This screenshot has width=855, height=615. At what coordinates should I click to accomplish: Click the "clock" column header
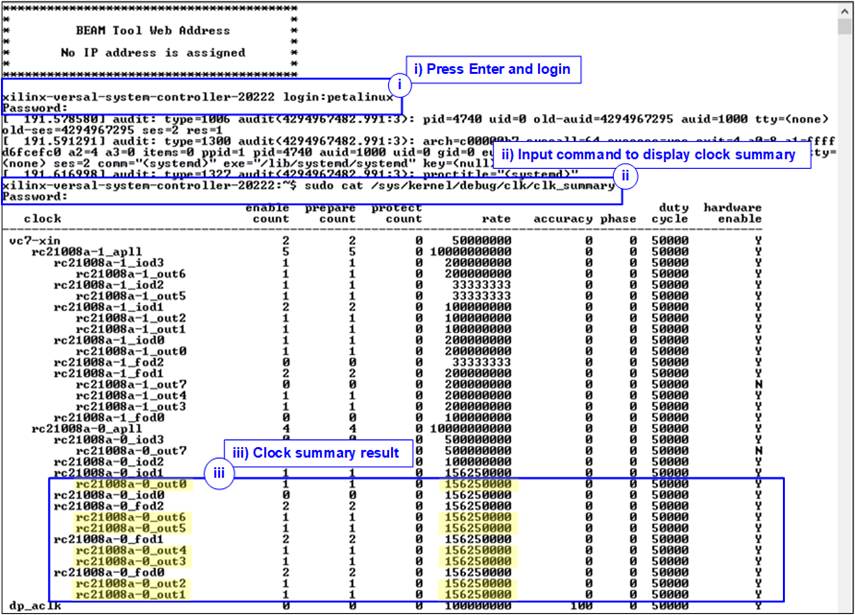[x=43, y=219]
